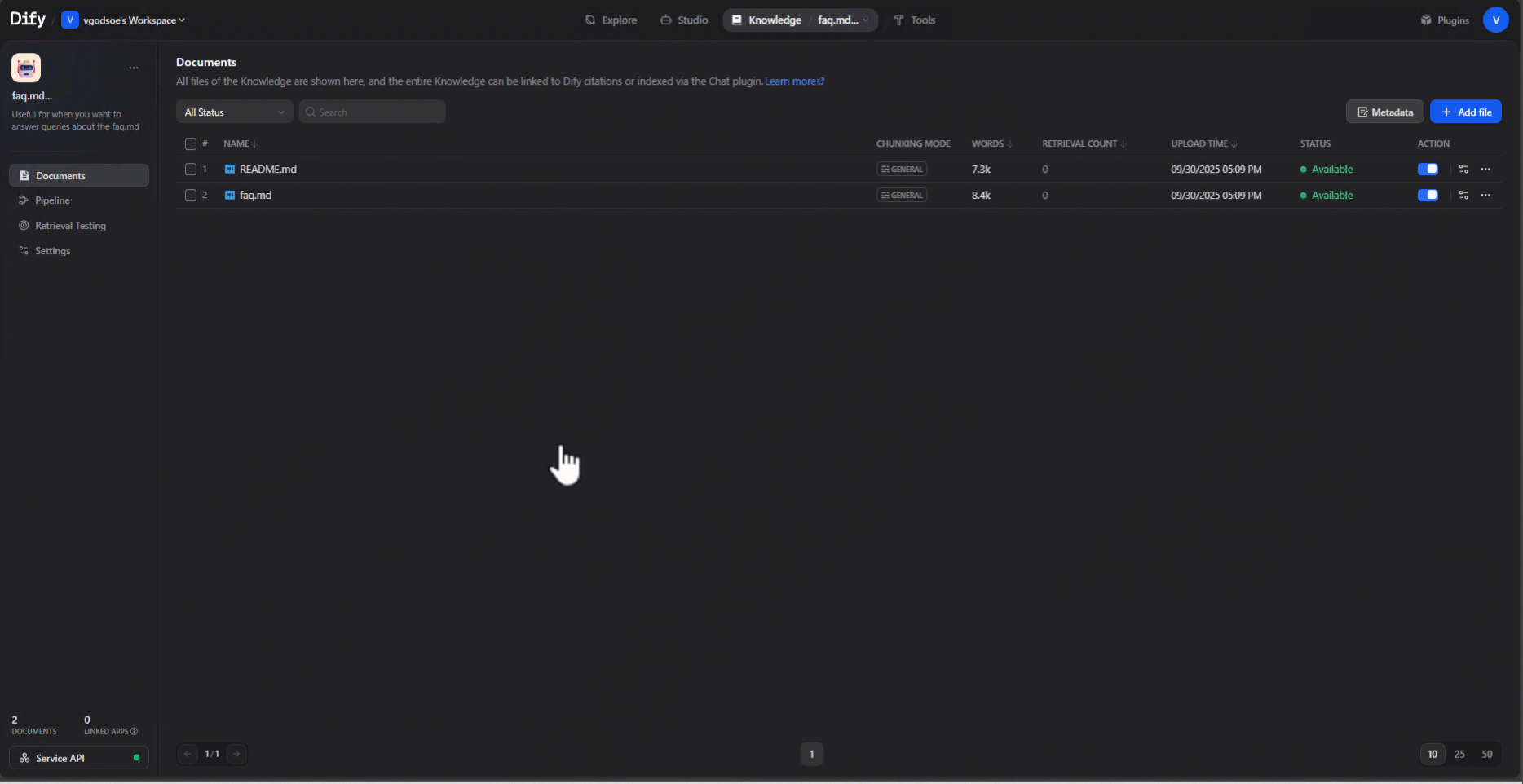Viewport: 1523px width, 784px height.
Task: Check the README.md row checkbox
Action: point(191,170)
